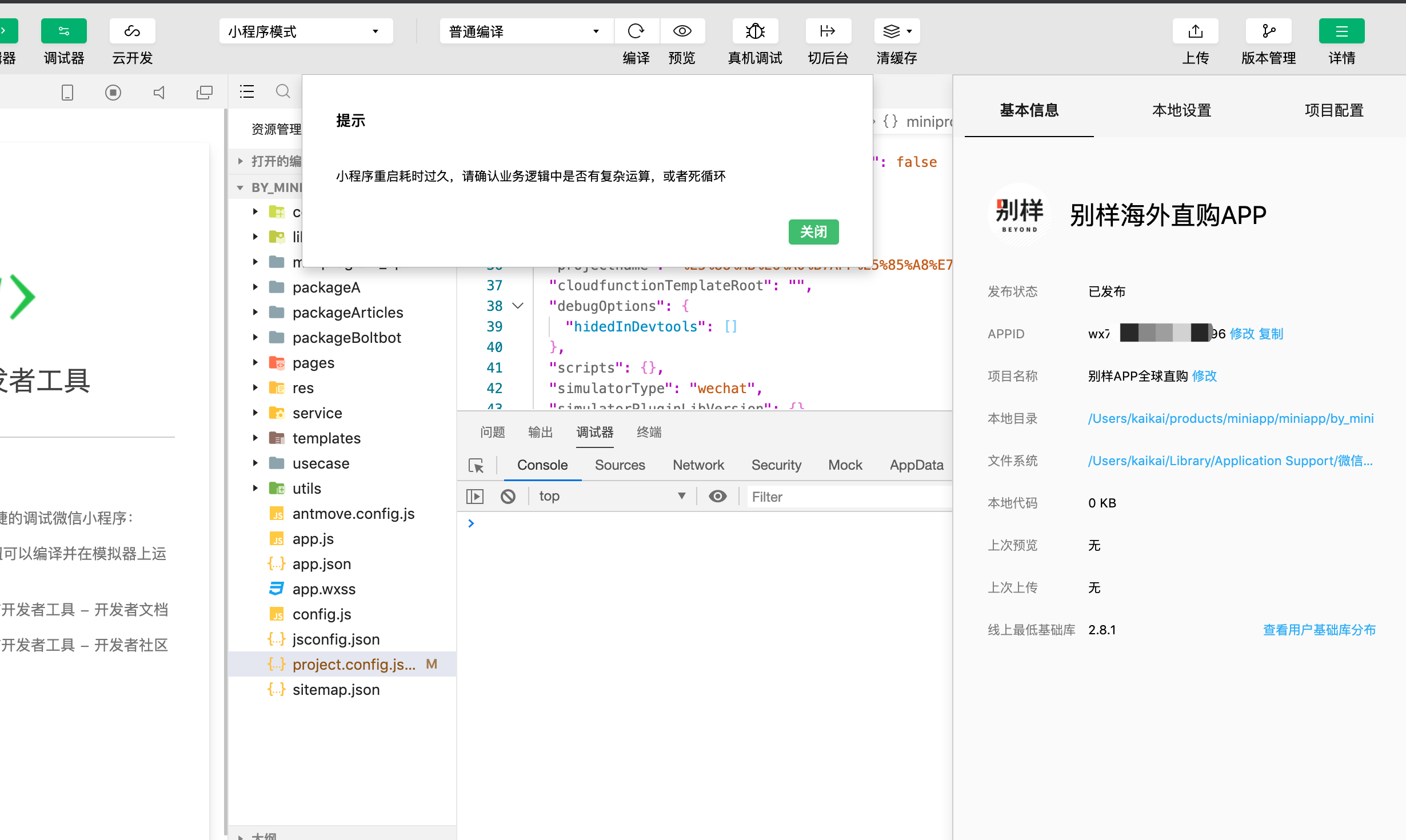Click the upload icon
This screenshot has height=840, width=1406.
1195,31
